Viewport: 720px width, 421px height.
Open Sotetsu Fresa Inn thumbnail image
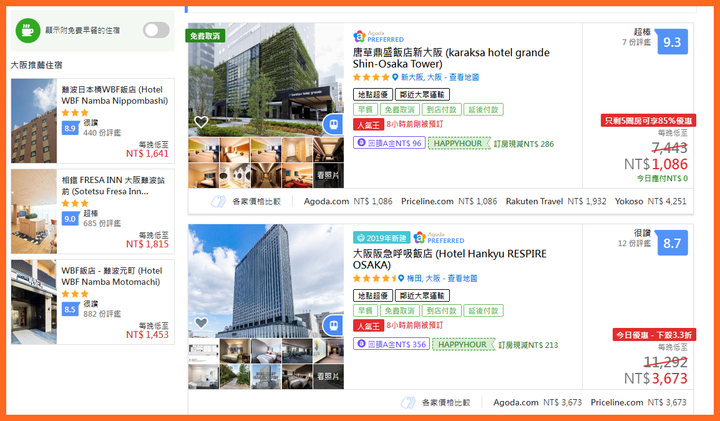point(34,211)
